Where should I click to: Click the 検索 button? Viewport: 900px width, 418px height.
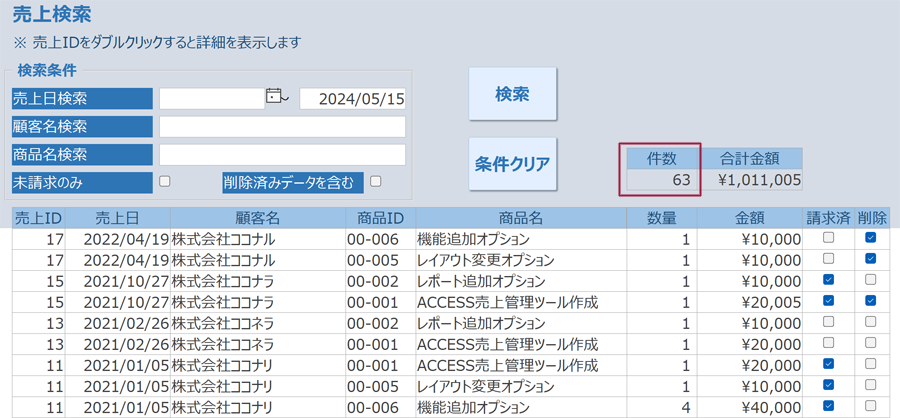click(512, 94)
